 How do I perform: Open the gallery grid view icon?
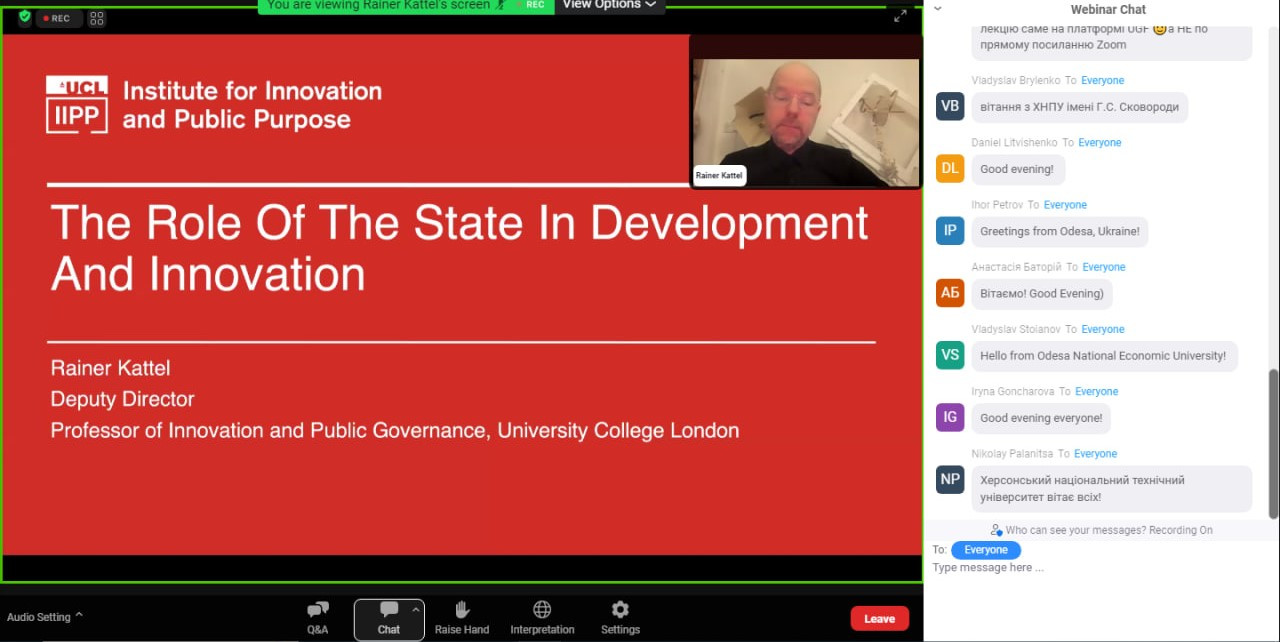coord(97,18)
